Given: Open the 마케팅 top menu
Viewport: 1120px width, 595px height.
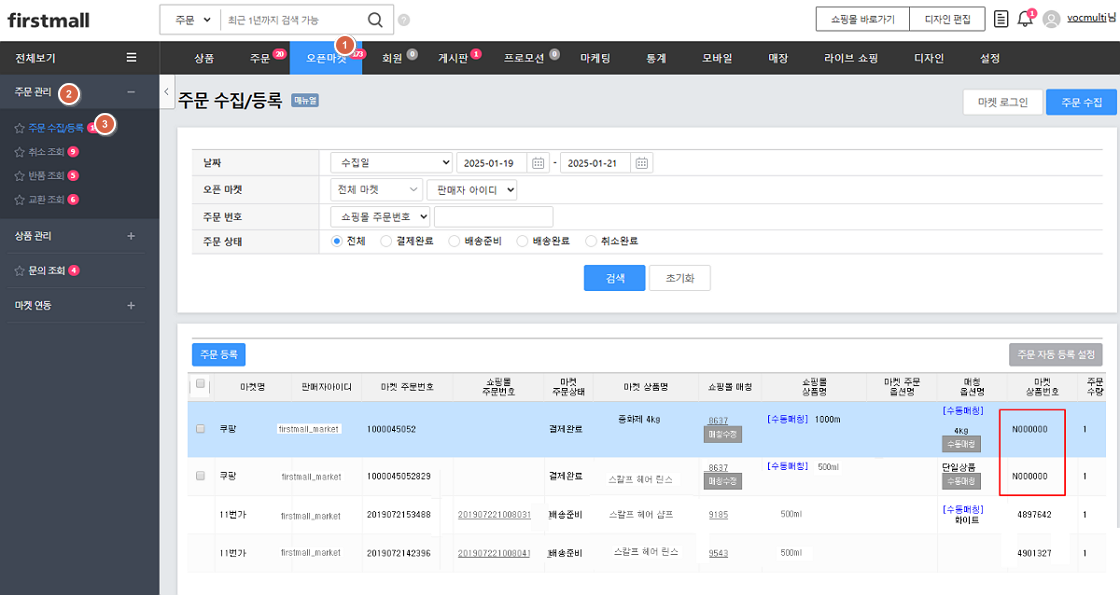Looking at the screenshot, I should (x=595, y=58).
